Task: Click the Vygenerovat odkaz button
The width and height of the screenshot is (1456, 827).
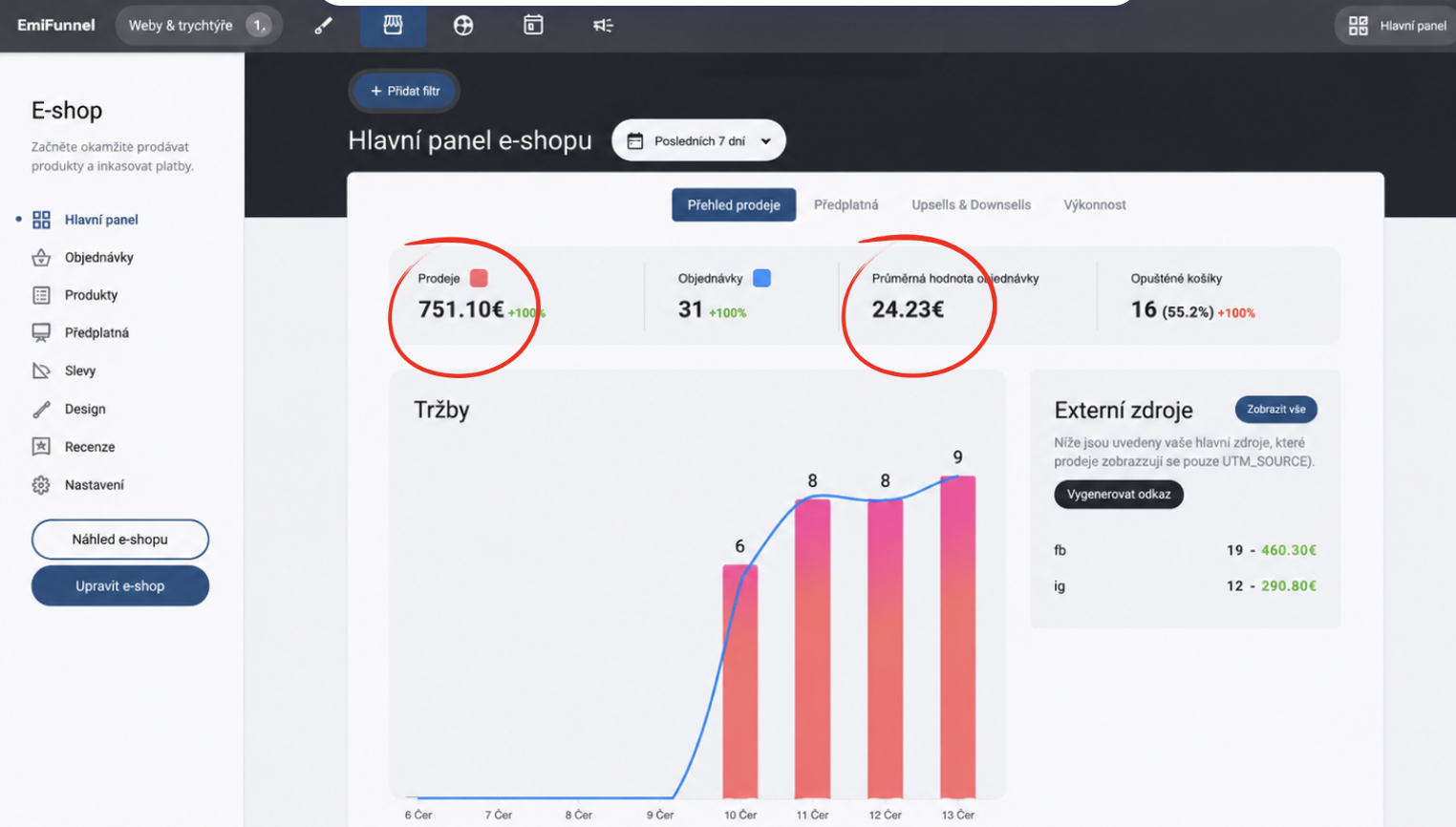Action: pos(1119,494)
